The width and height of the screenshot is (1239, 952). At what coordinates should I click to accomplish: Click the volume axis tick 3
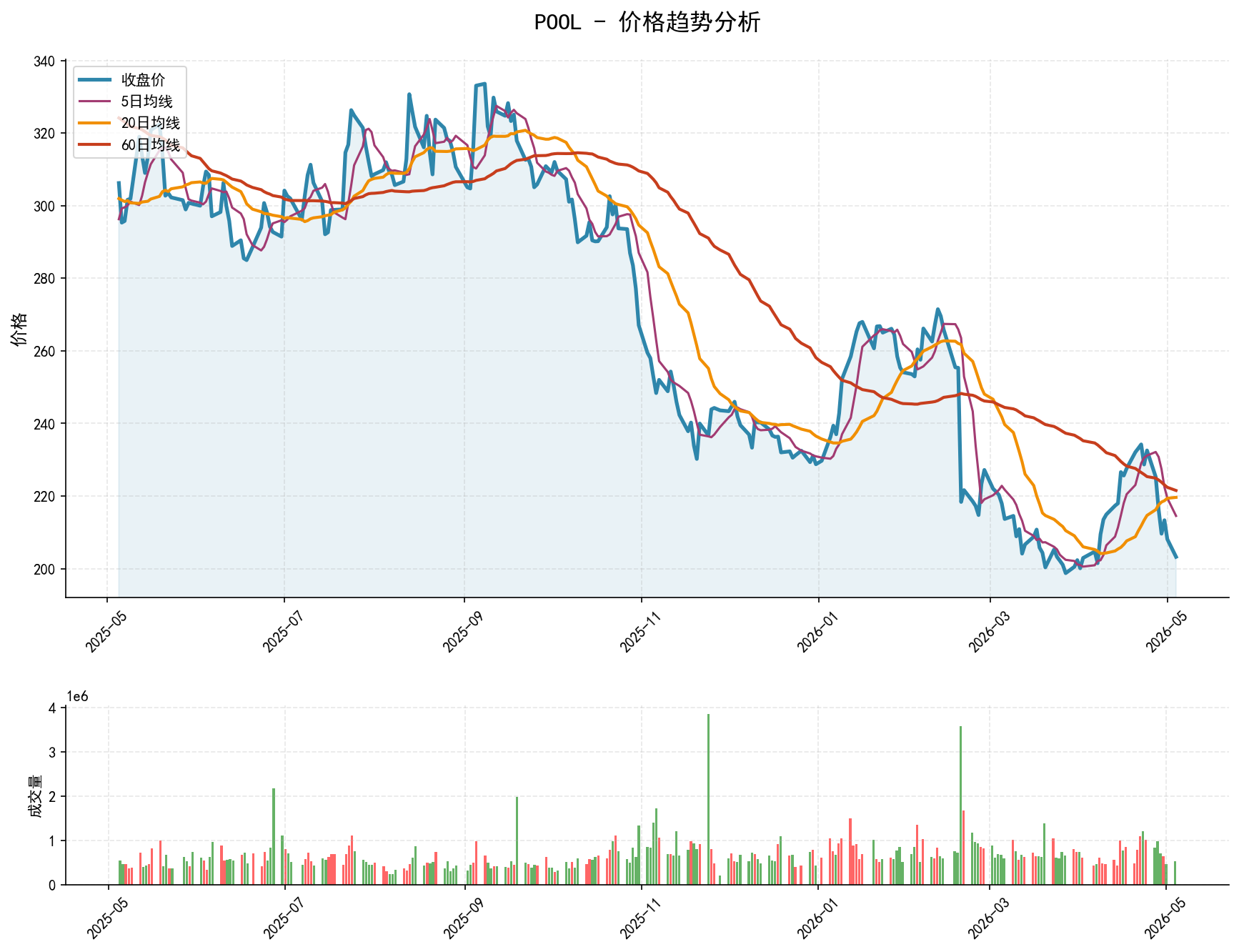(x=52, y=753)
